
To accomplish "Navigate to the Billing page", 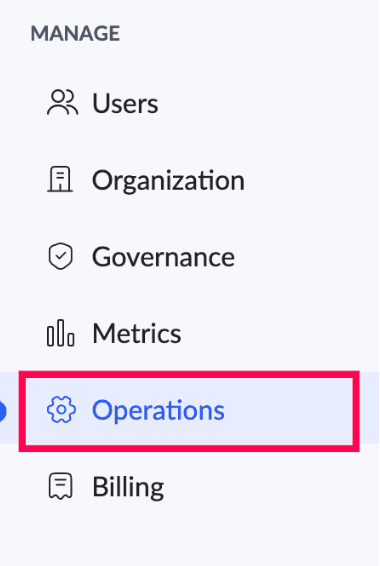I will coord(128,487).
